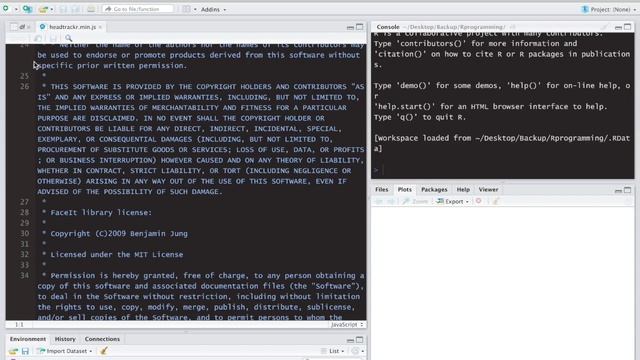Close the headtrackr.min.js tab
This screenshot has width=640, height=360.
pyautogui.click(x=100, y=27)
